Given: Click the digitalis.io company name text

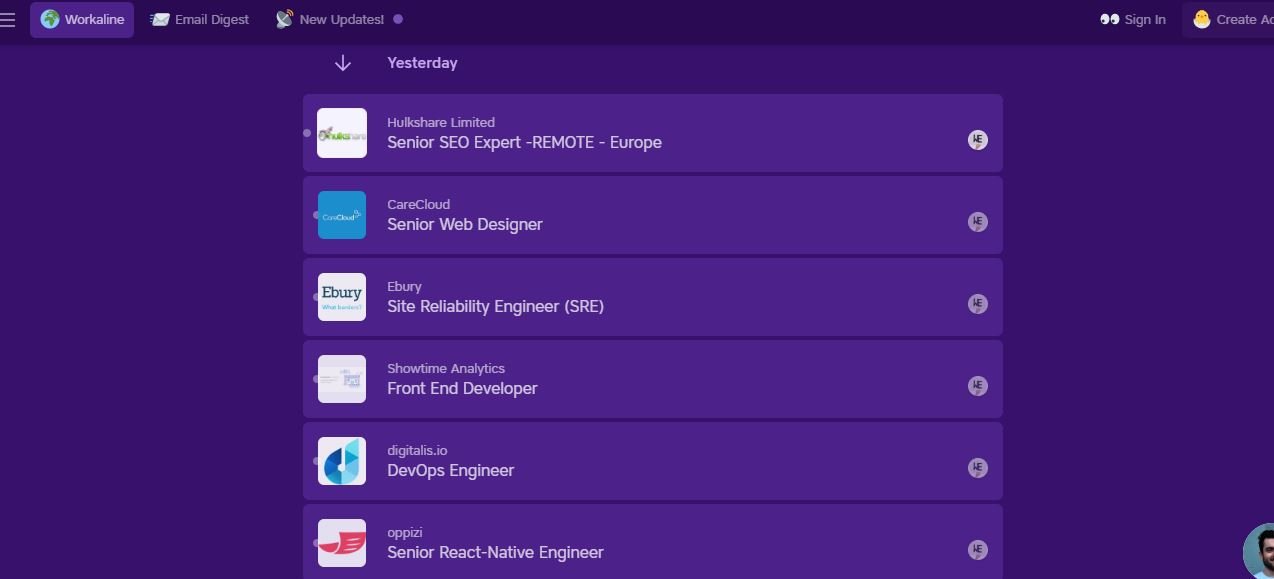Looking at the screenshot, I should pos(417,450).
